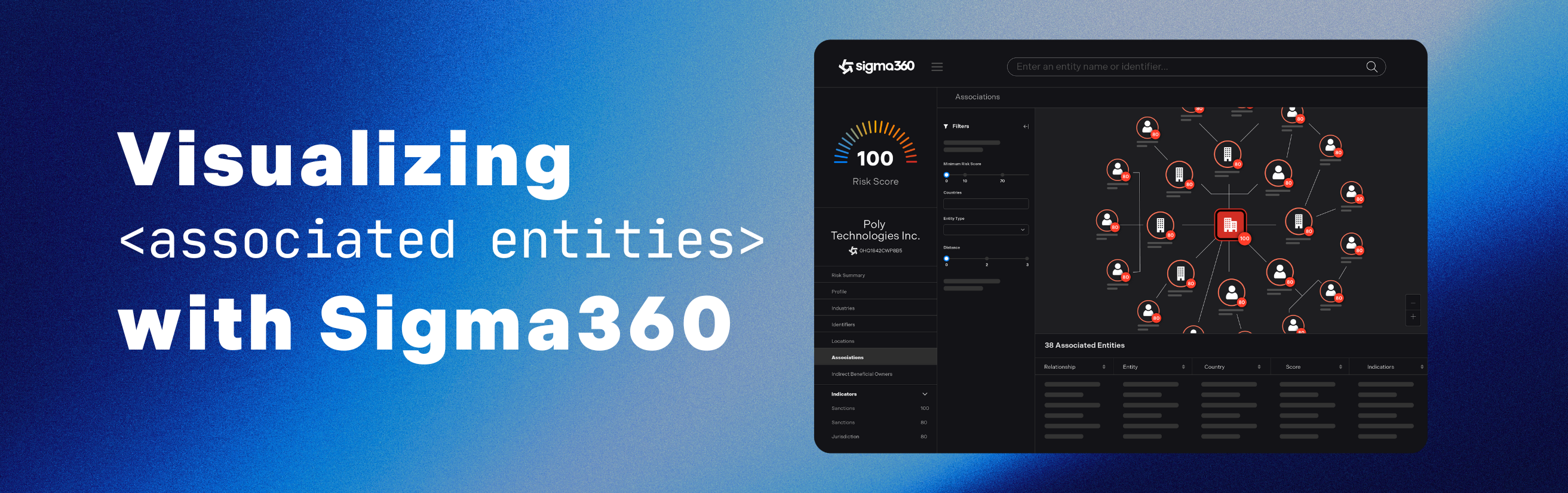Click the Sigma360 logo
The width and height of the screenshot is (1568, 493).
pyautogui.click(x=876, y=66)
